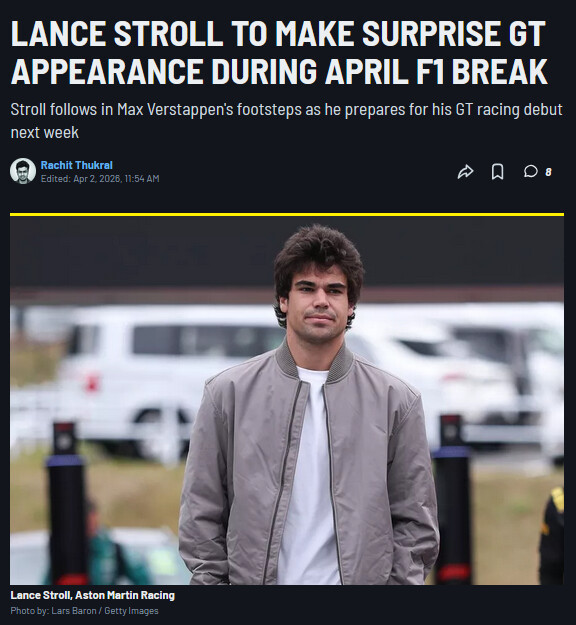576x625 pixels.
Task: Open the main Lance Stroll photo
Action: [287, 400]
